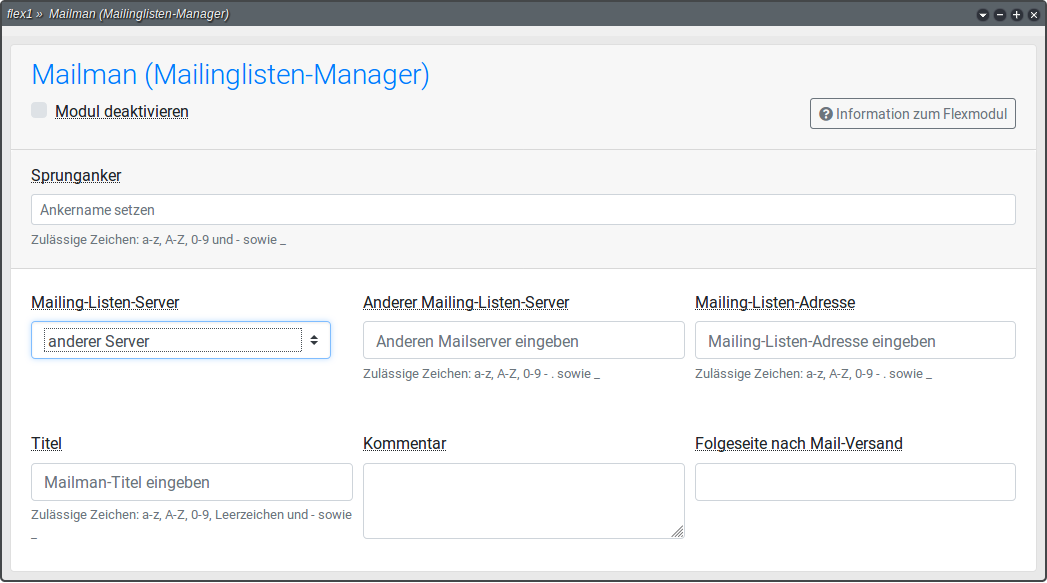Focus the Mailman-Titel input field
Image resolution: width=1047 pixels, height=583 pixels.
click(x=191, y=482)
